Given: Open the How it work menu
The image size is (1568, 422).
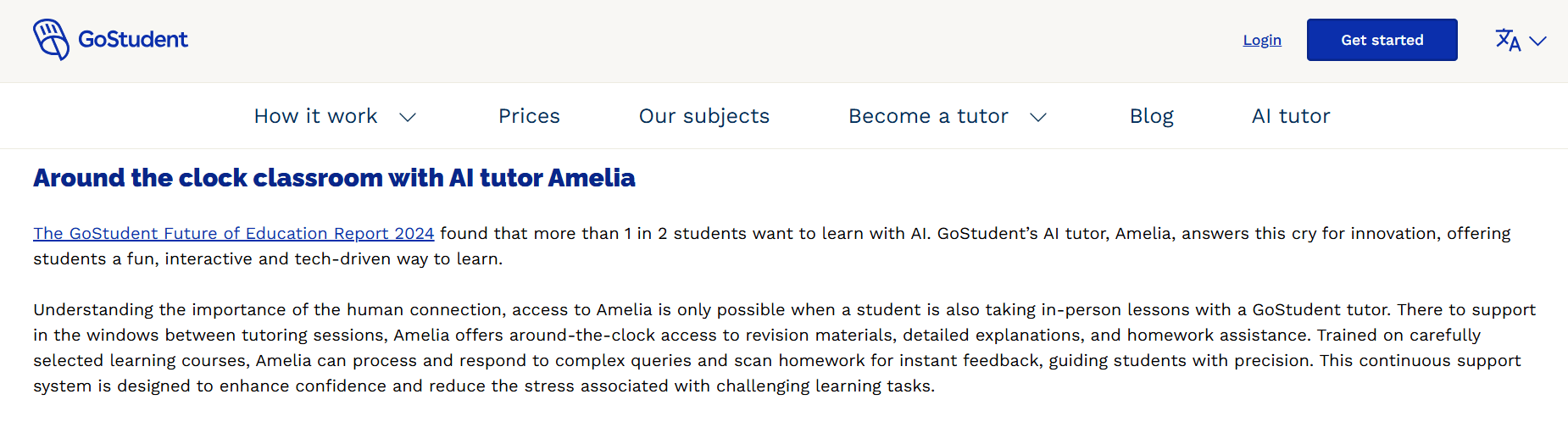Looking at the screenshot, I should (315, 116).
